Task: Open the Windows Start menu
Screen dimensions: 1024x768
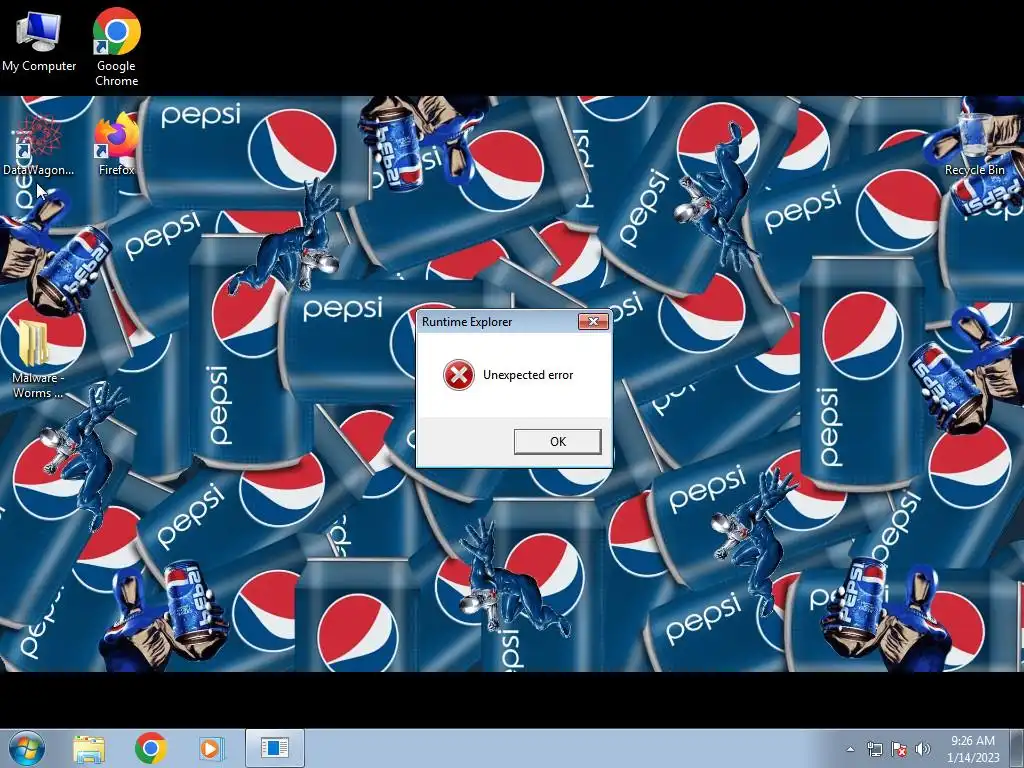Action: (x=26, y=748)
